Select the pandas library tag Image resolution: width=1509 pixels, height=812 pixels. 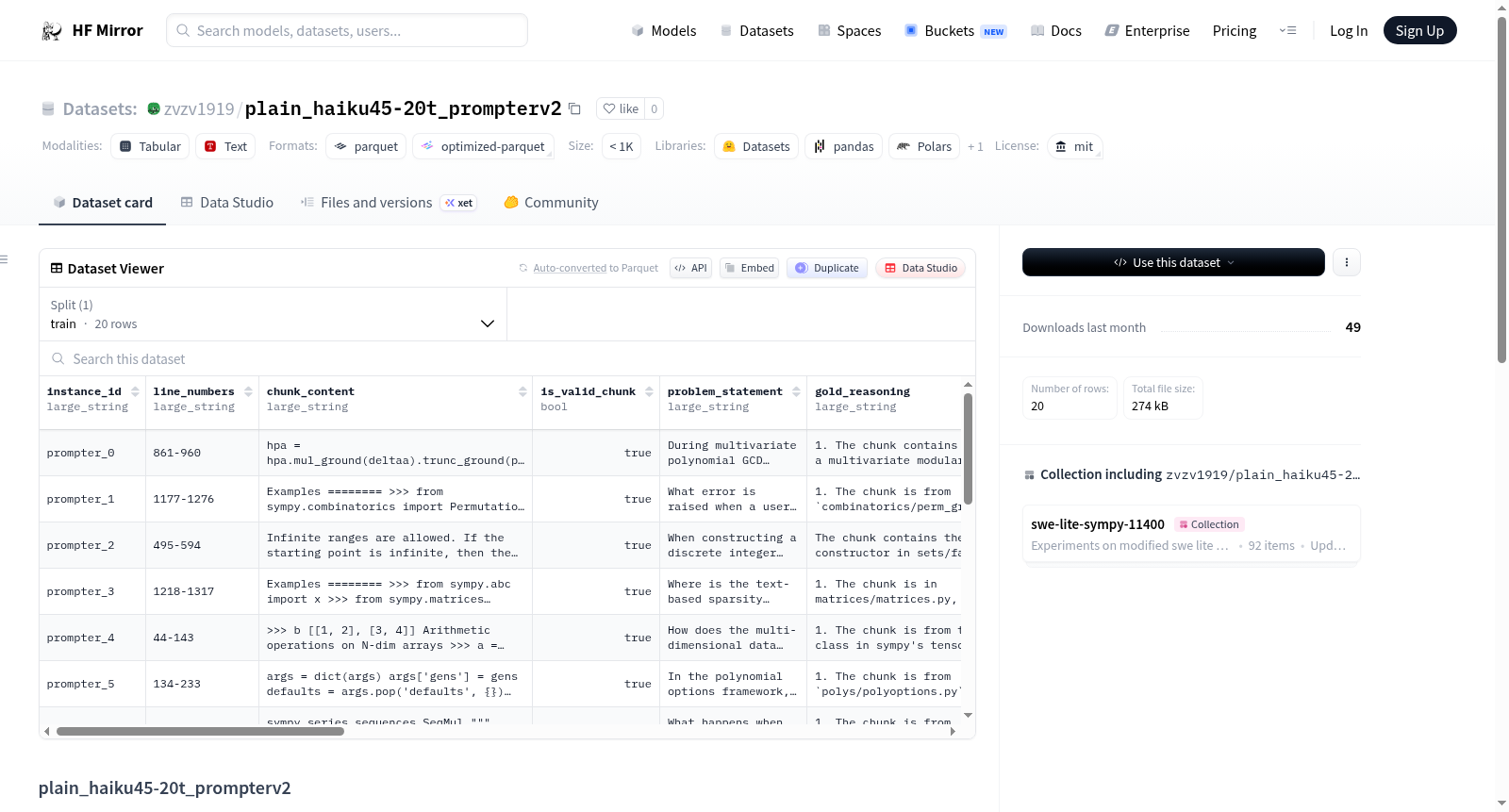(x=844, y=146)
